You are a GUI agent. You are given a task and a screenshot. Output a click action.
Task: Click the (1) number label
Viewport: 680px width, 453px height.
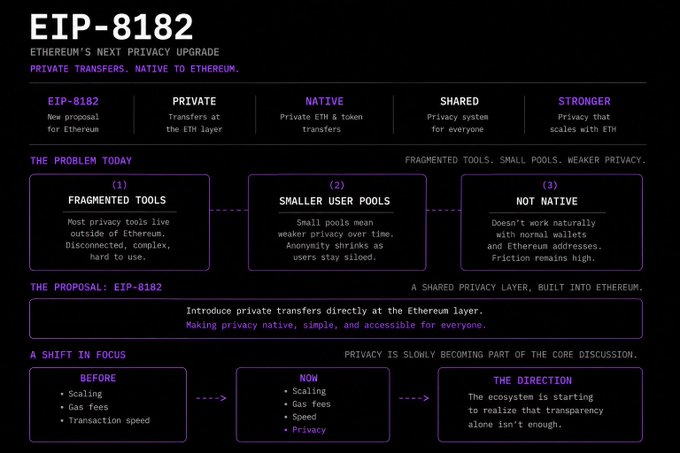point(119,185)
